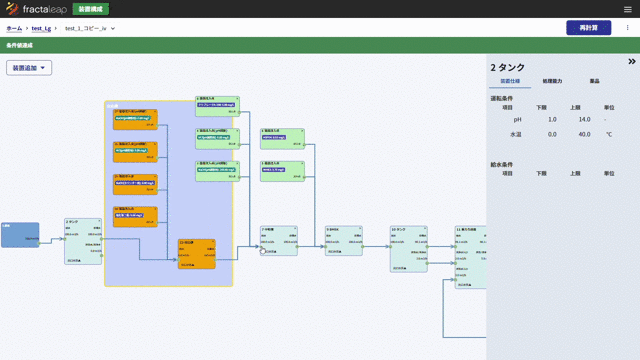Click the output port of the blue source node

tap(39, 243)
